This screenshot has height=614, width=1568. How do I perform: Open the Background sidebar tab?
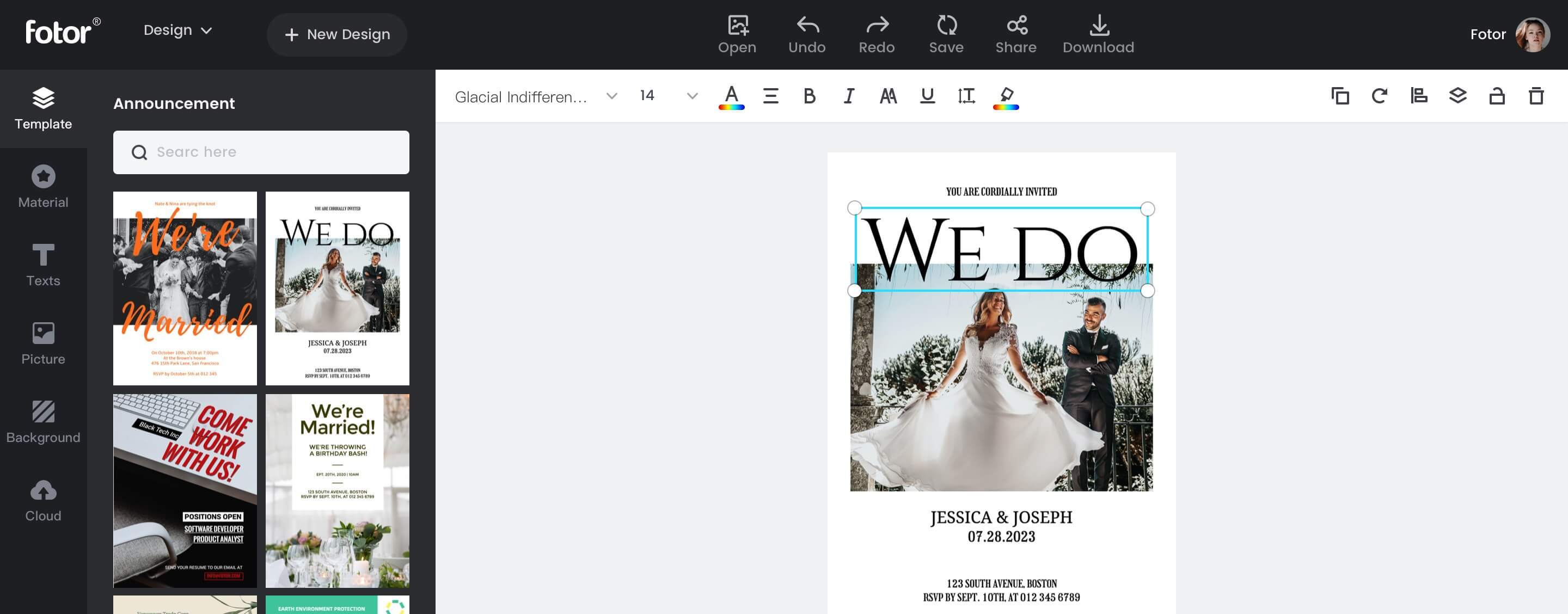(43, 422)
